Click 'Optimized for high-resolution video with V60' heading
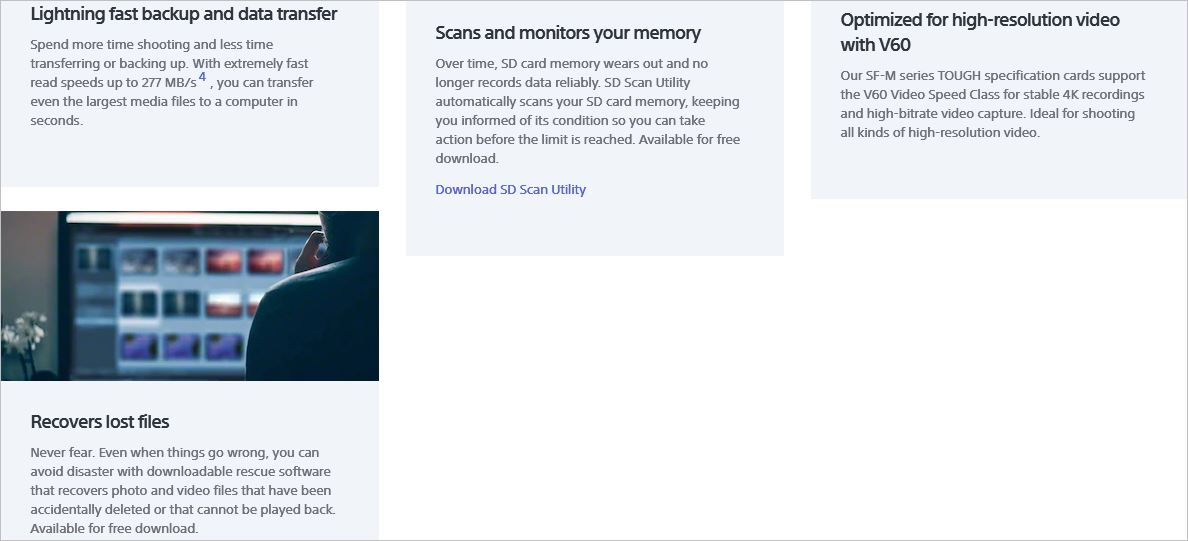The height and width of the screenshot is (541, 1188). pos(980,32)
